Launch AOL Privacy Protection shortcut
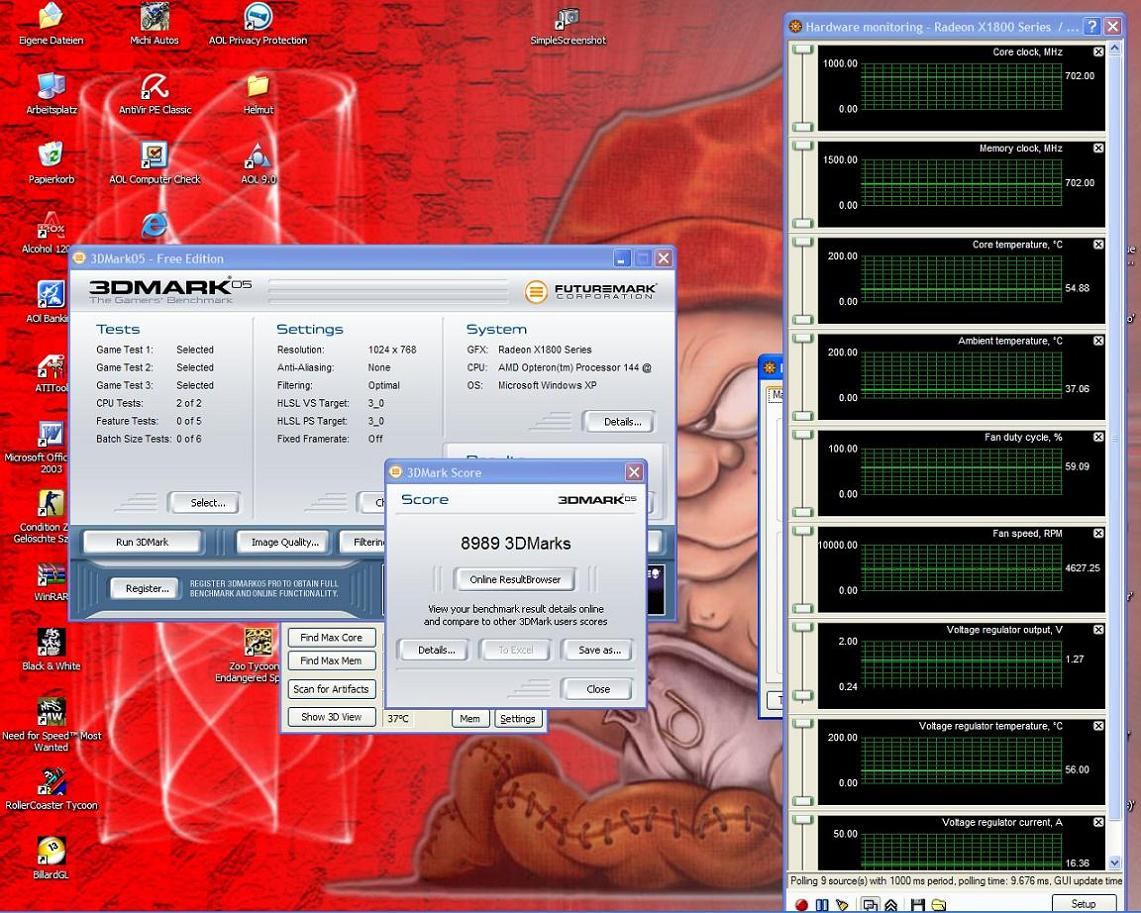Viewport: 1141px width, 913px height. (x=258, y=24)
